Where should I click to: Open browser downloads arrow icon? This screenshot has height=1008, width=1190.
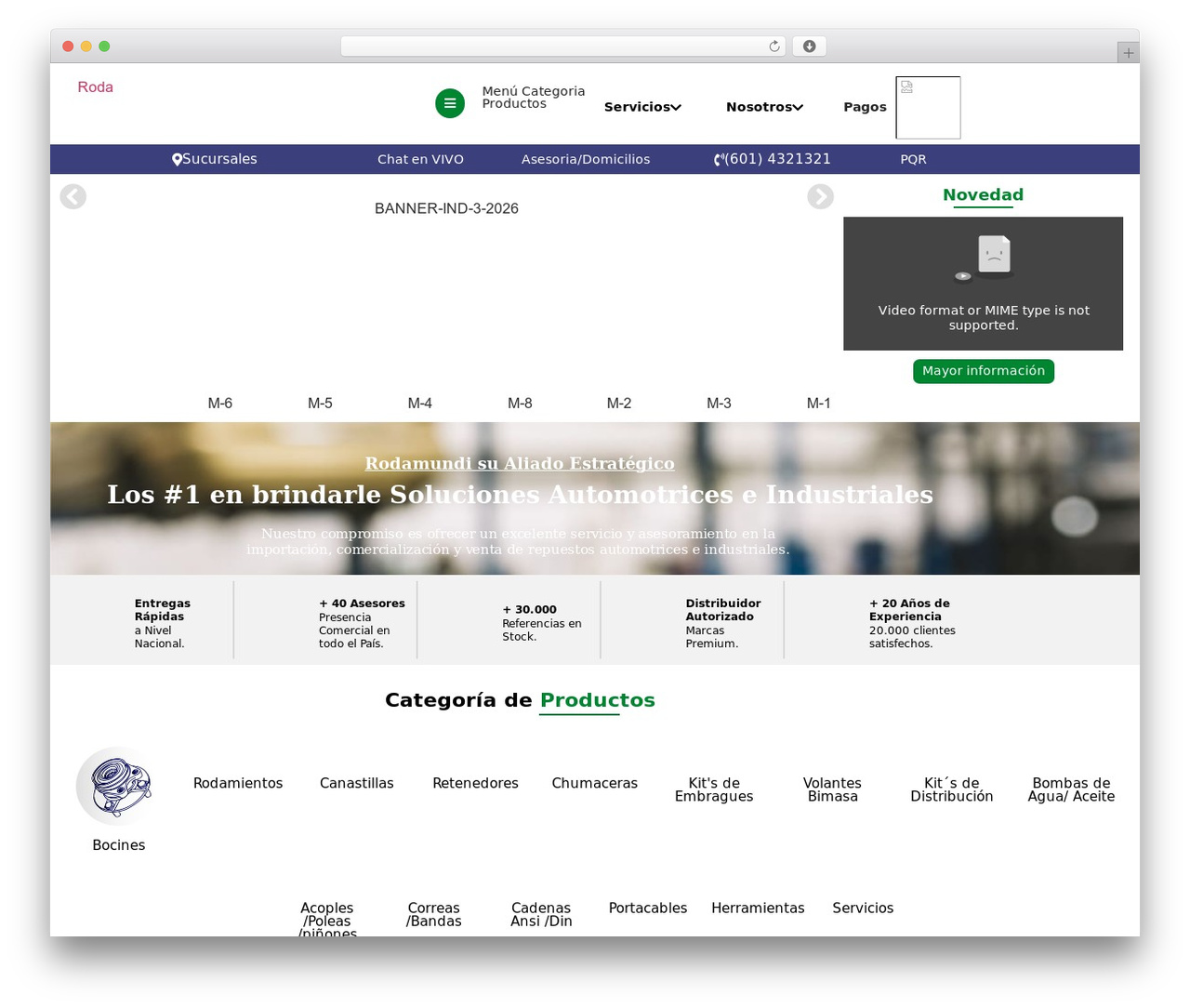click(809, 46)
